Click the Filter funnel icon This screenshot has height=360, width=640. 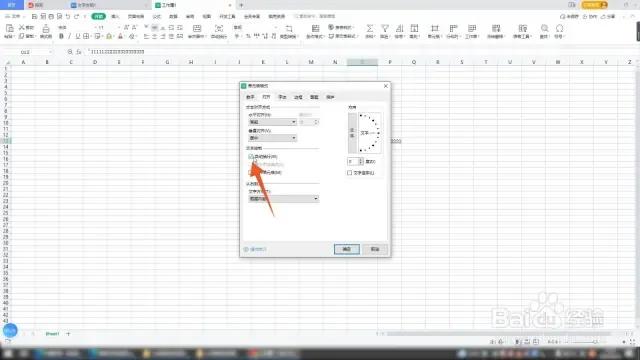[384, 28]
